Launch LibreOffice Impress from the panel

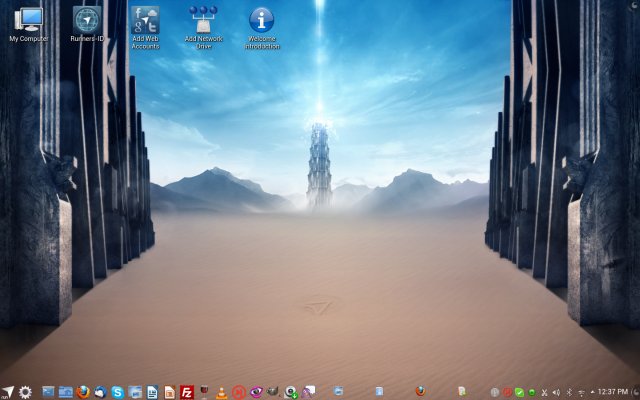click(x=169, y=392)
